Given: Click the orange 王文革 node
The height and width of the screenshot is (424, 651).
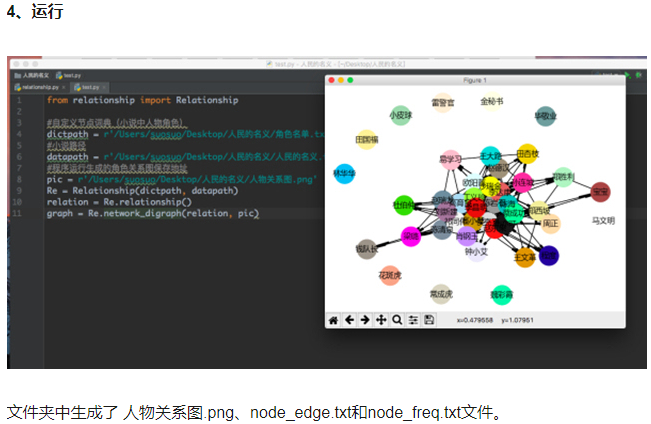Looking at the screenshot, I should coord(525,257).
